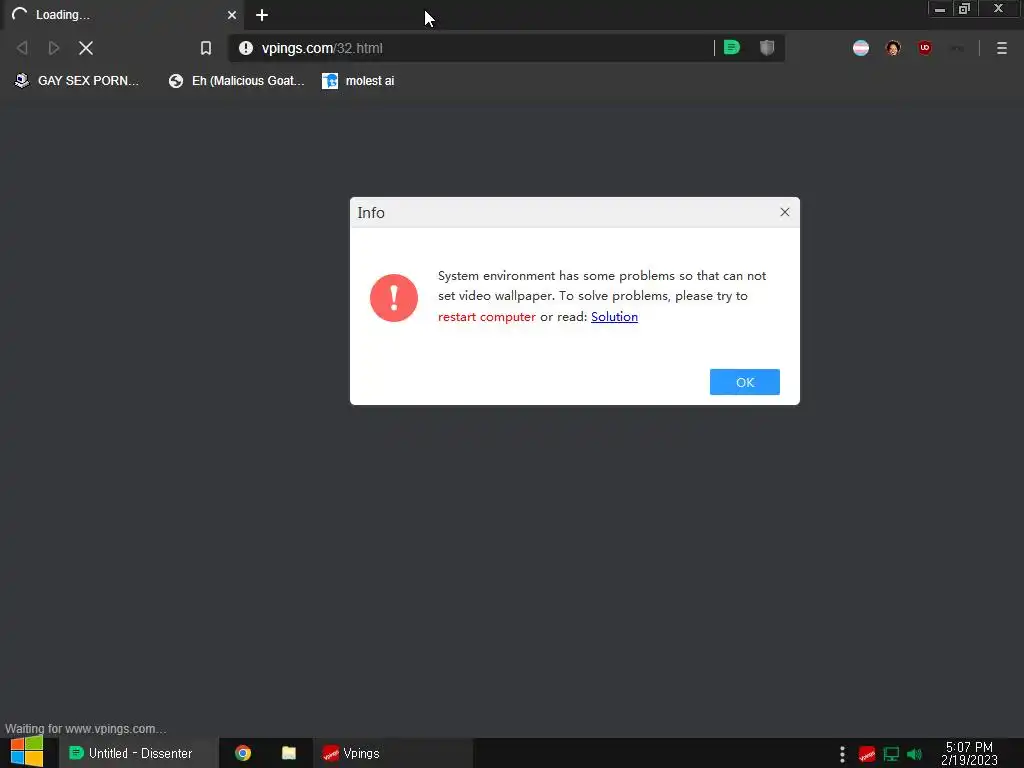This screenshot has width=1024, height=768.
Task: Open the volume speaker tray icon
Action: click(914, 754)
